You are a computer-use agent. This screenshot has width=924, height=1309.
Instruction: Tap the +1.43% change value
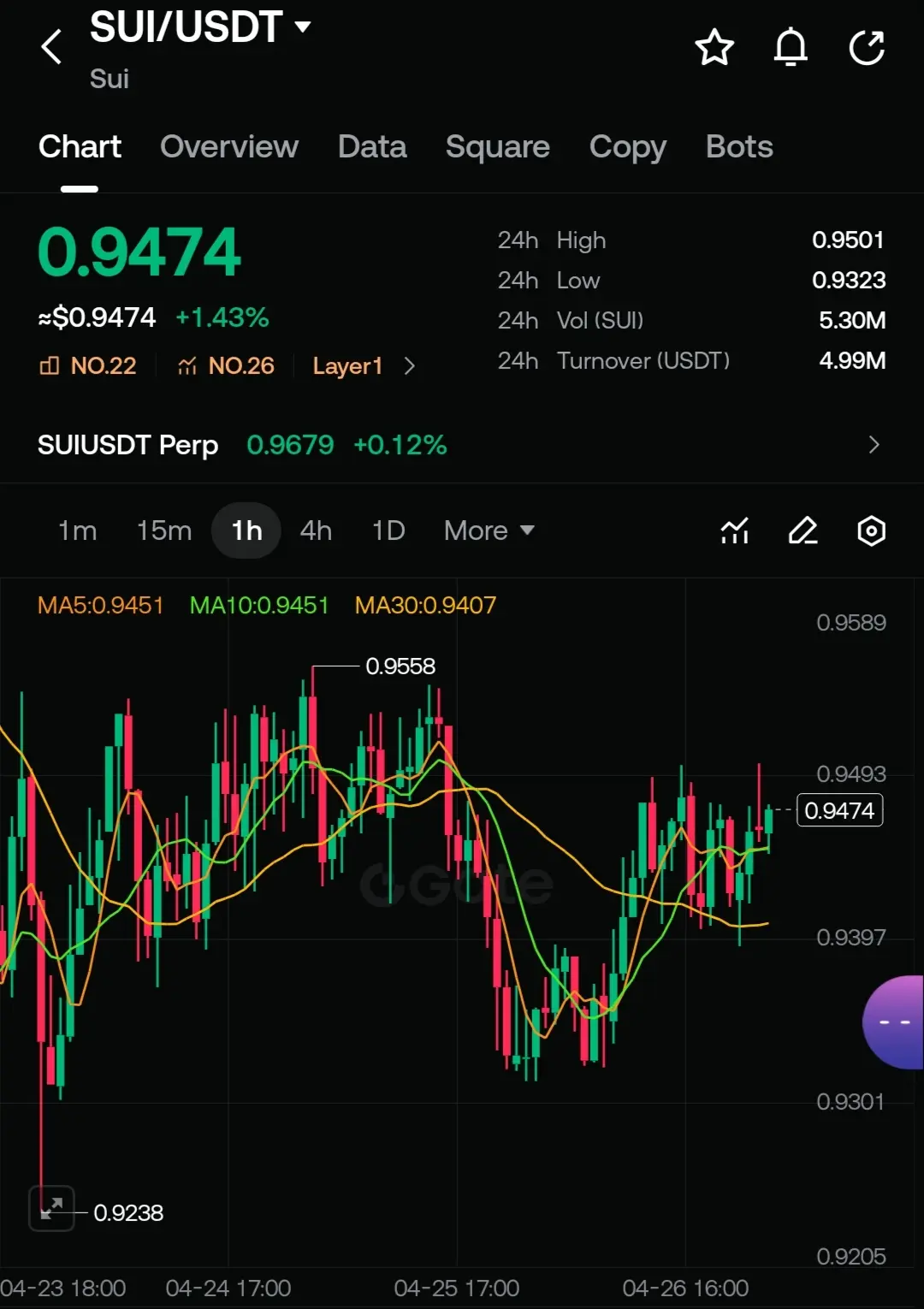(222, 318)
